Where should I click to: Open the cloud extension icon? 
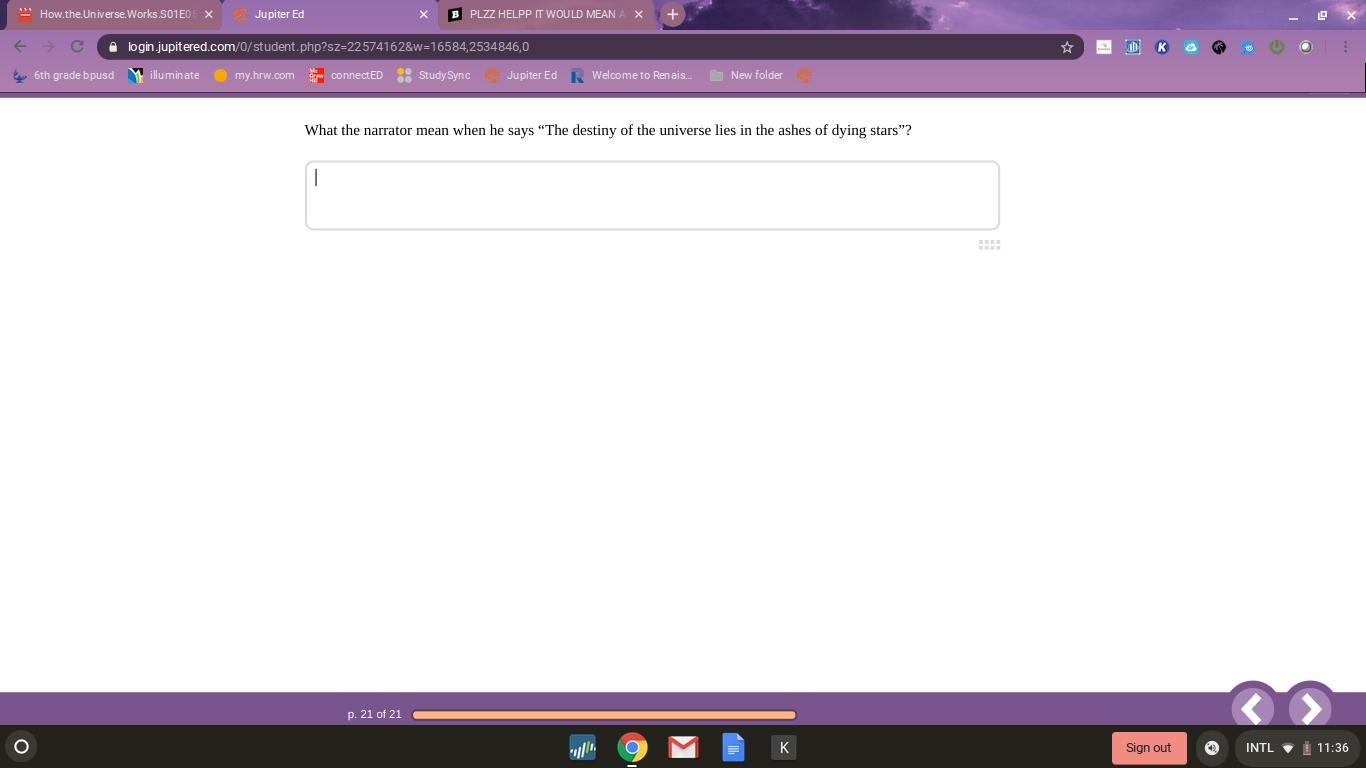1191,47
